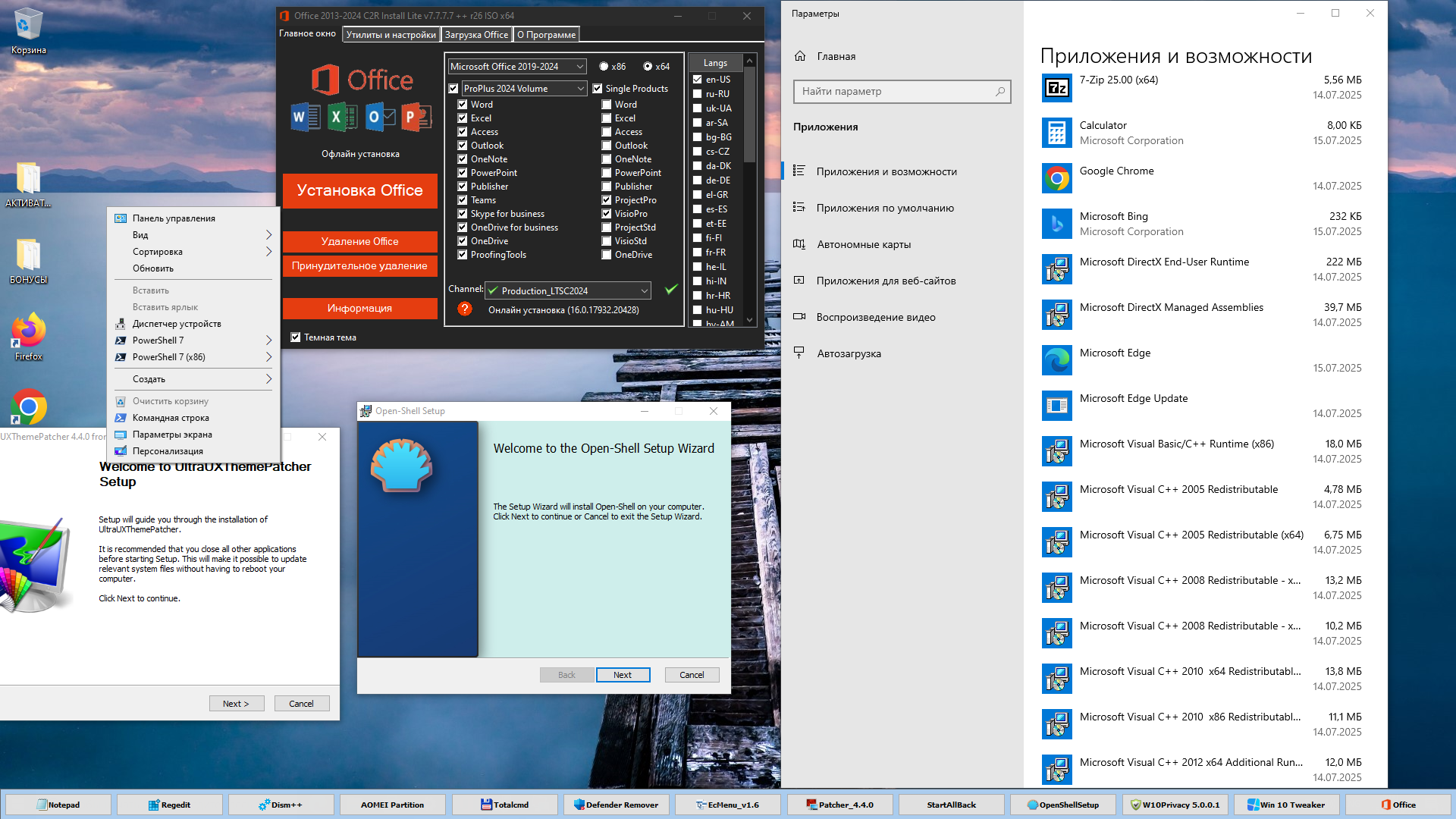Open Автозагрузка in Settings sidebar
1456x819 pixels.
pos(902,353)
